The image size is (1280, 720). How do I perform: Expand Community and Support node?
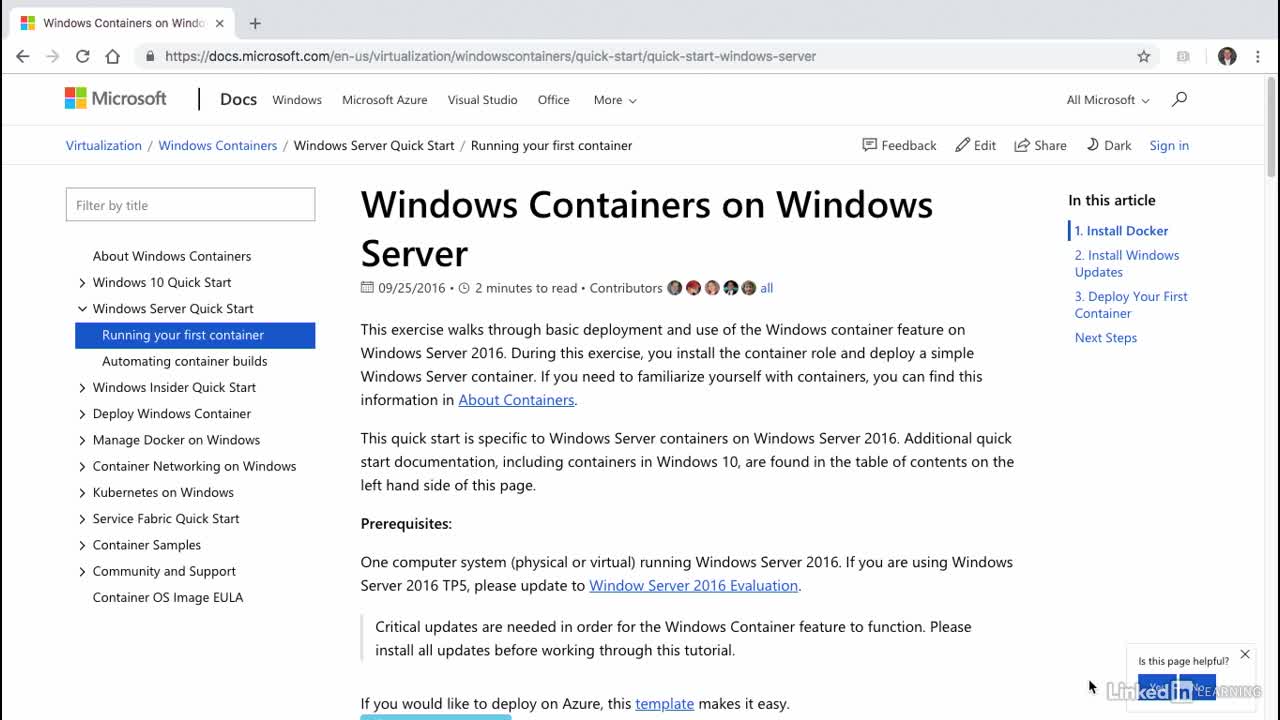(82, 572)
